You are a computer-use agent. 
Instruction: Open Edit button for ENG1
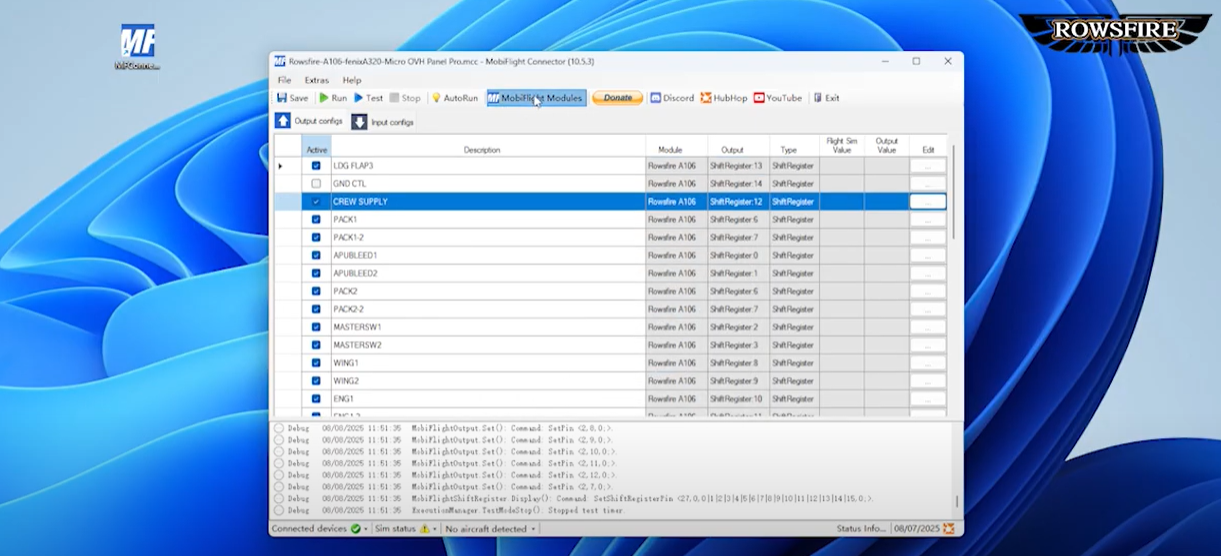928,400
